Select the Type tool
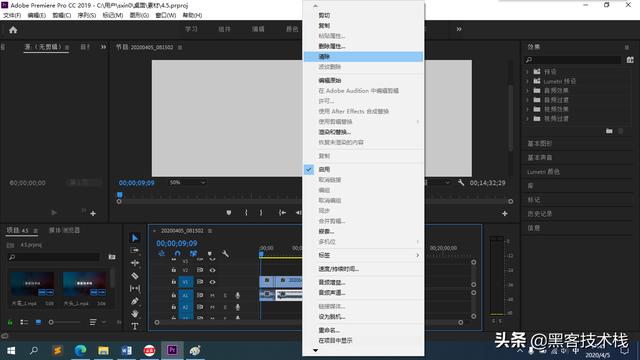Viewport: 640px width, 360px height. [135, 326]
